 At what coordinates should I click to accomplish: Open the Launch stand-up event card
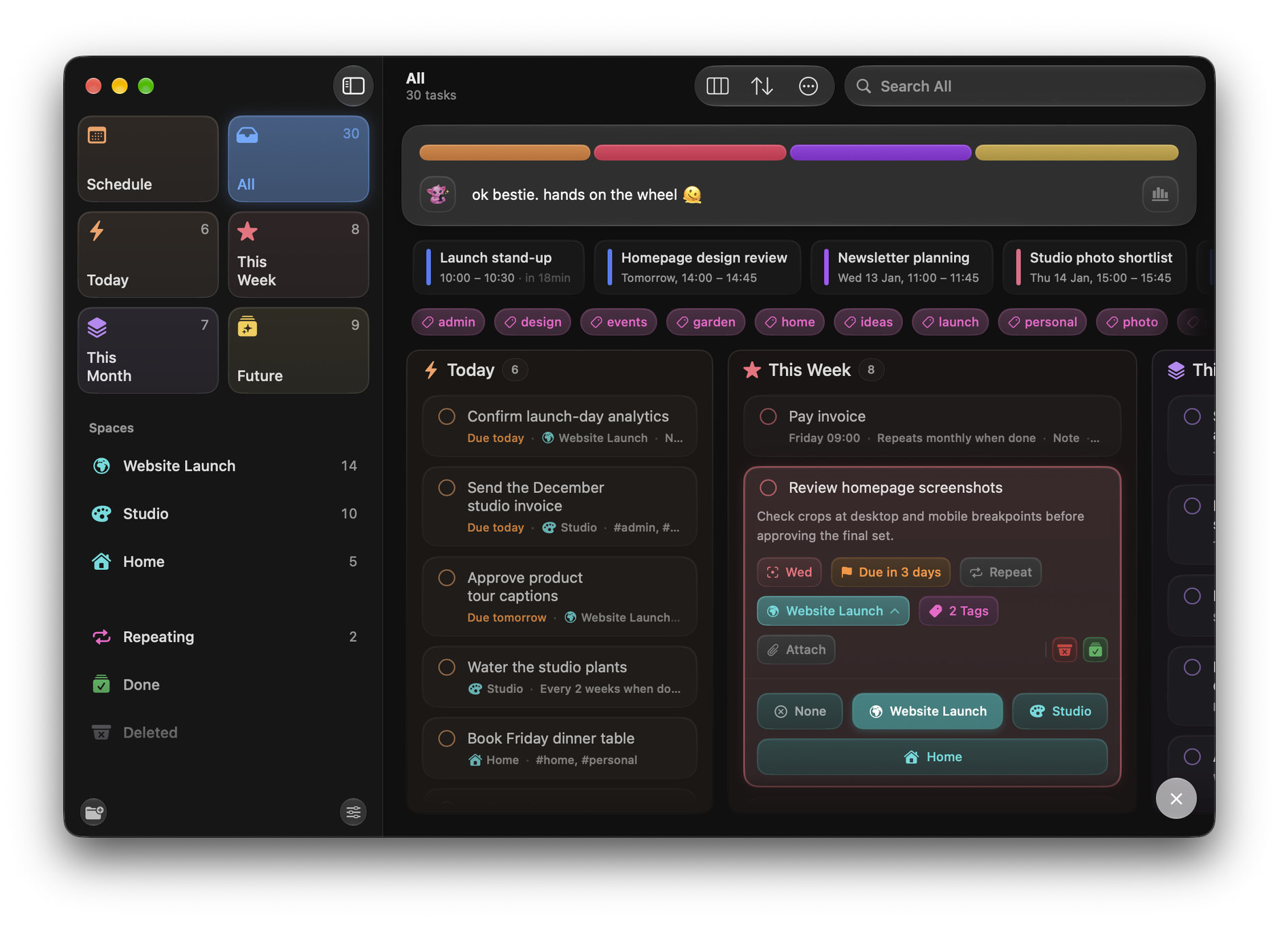pyautogui.click(x=498, y=267)
